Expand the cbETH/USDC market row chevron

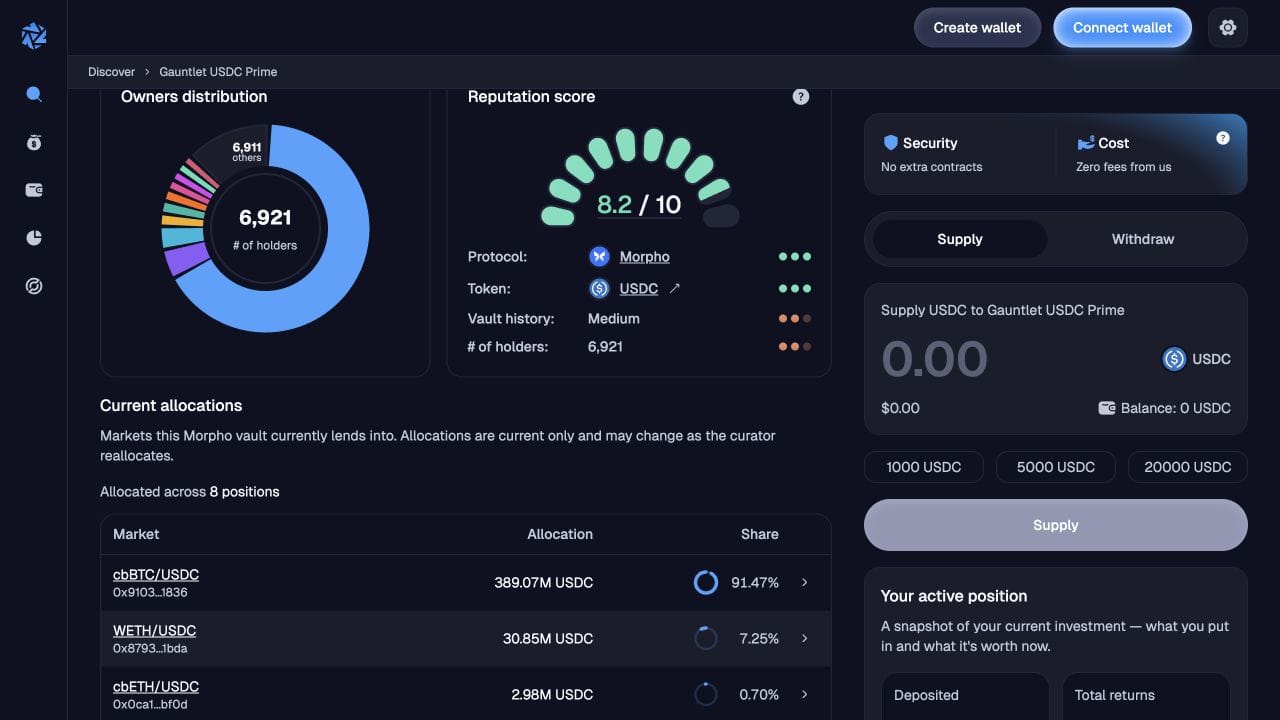tap(805, 694)
